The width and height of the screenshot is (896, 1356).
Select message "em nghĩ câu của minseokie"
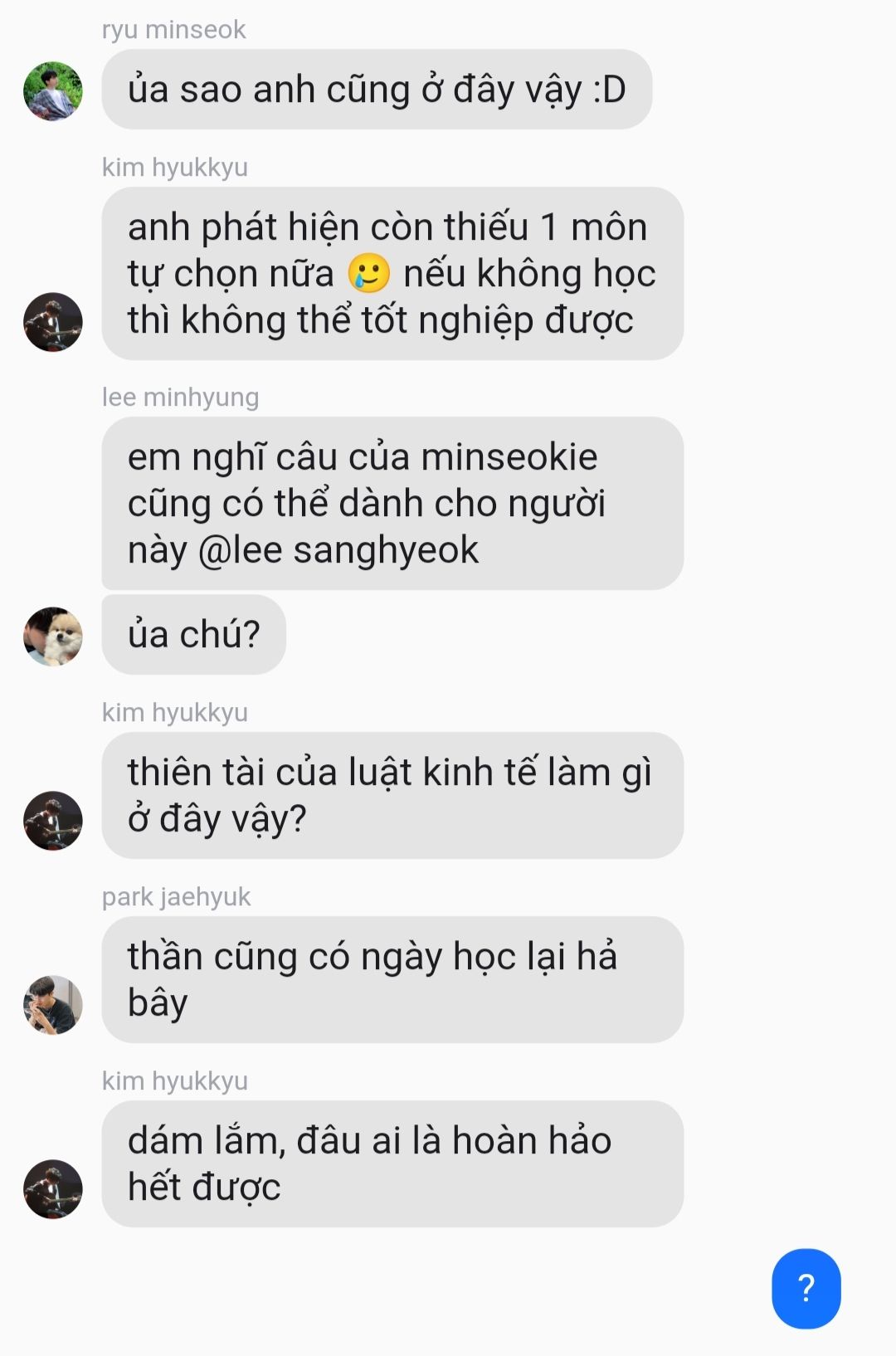click(x=392, y=504)
